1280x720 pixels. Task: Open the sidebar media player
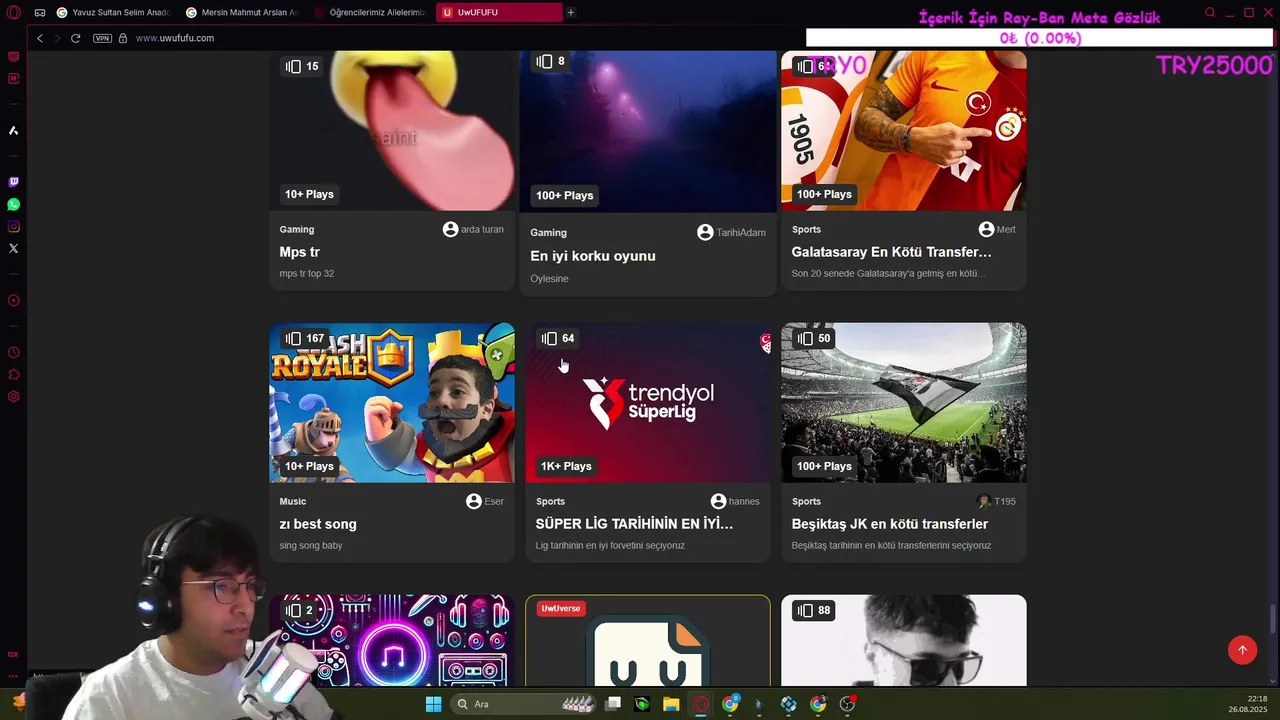(x=14, y=300)
